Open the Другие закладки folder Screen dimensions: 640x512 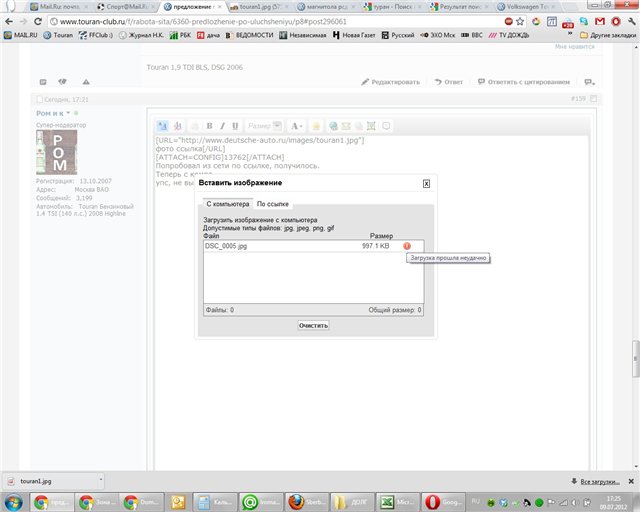point(608,35)
